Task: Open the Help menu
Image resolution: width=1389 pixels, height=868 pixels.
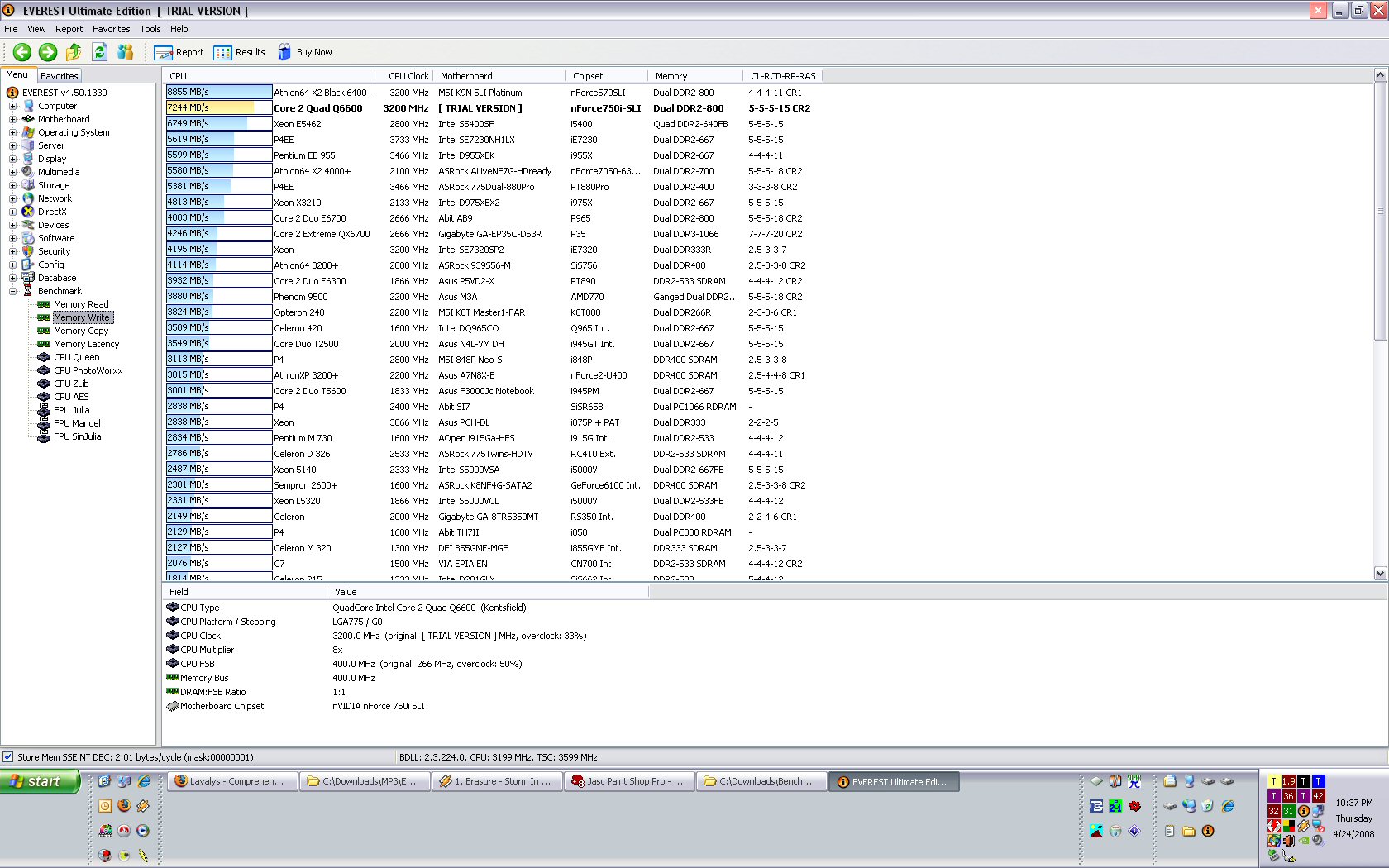Action: tap(179, 29)
